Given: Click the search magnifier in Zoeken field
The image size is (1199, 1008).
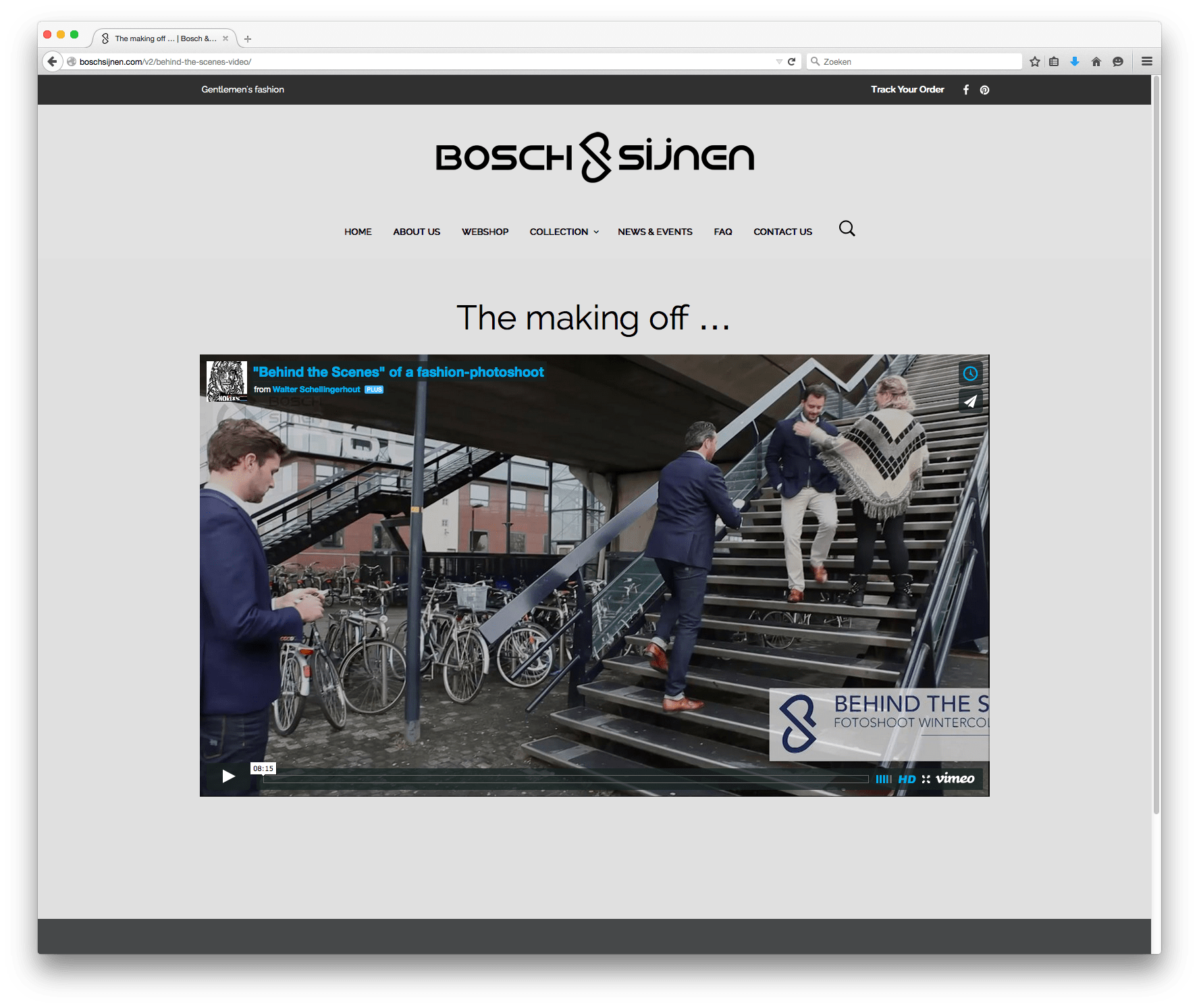Looking at the screenshot, I should point(816,61).
